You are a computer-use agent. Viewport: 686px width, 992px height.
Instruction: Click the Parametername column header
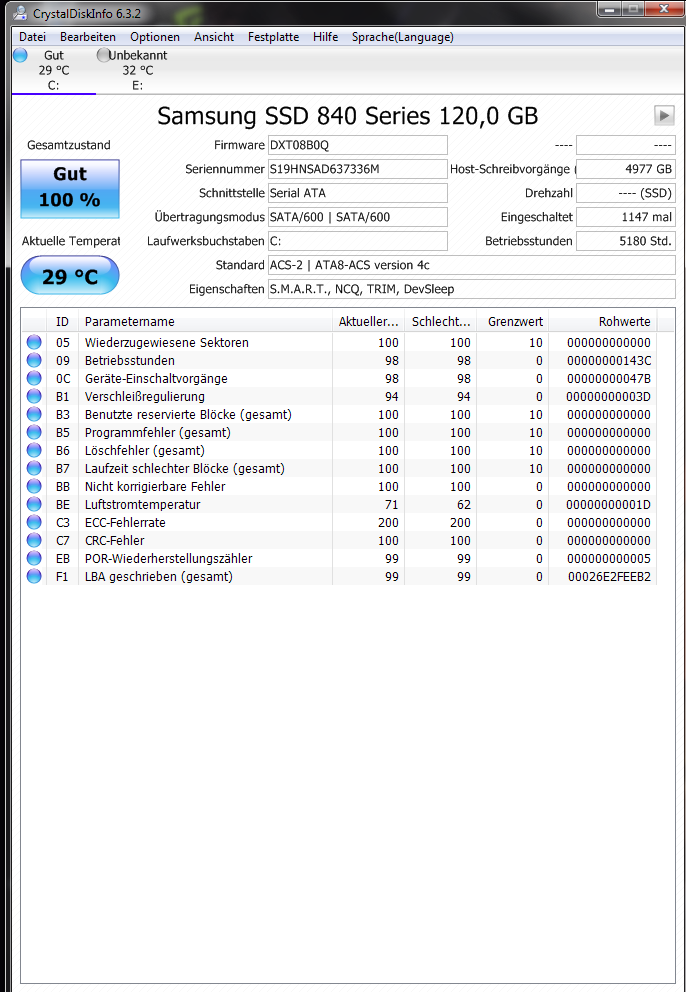(x=205, y=321)
